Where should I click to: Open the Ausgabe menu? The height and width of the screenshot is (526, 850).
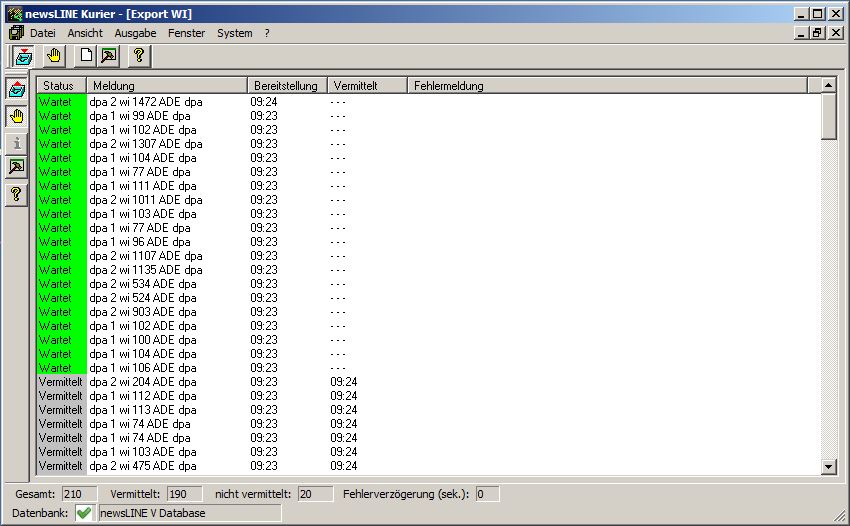tap(135, 33)
